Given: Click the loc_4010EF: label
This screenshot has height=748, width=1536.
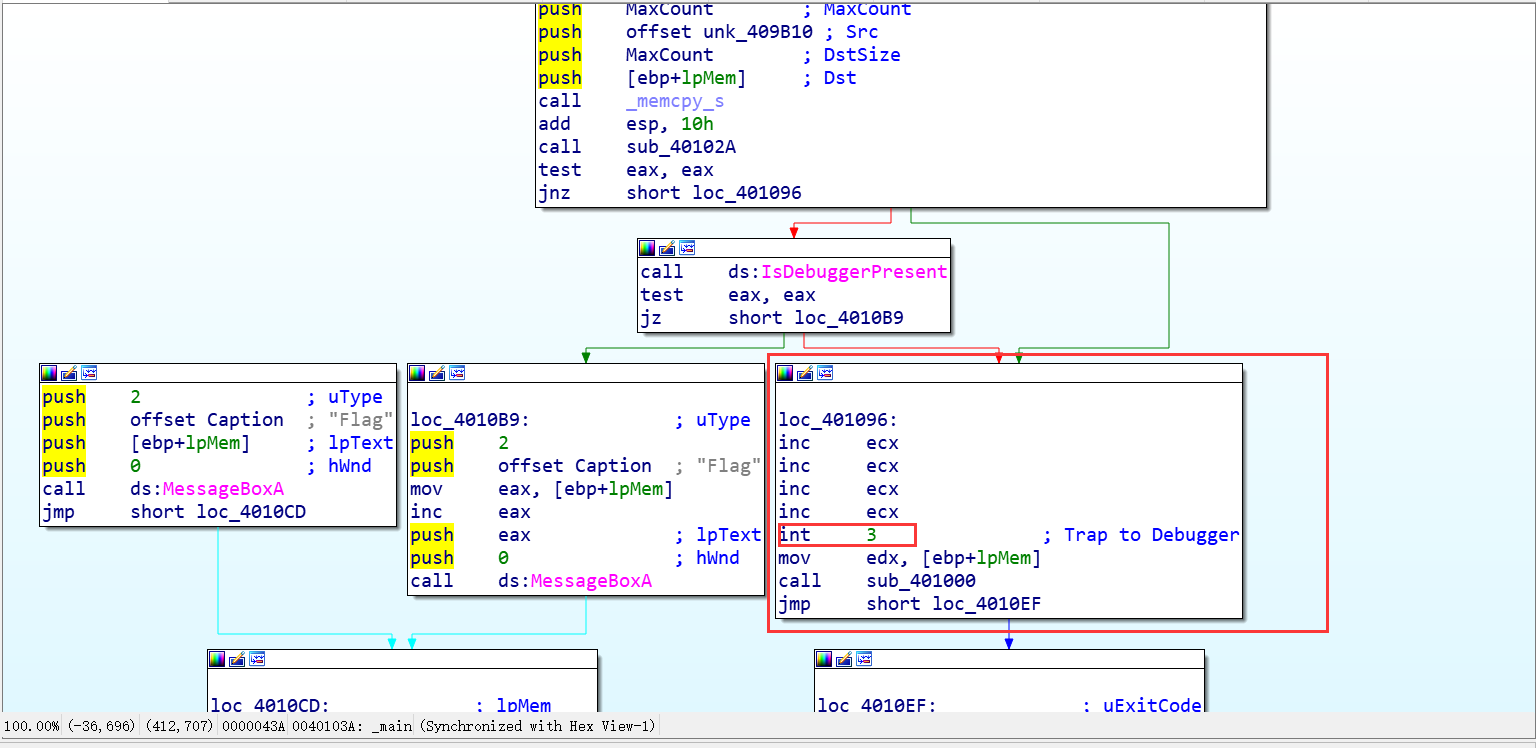Looking at the screenshot, I should tap(877, 705).
